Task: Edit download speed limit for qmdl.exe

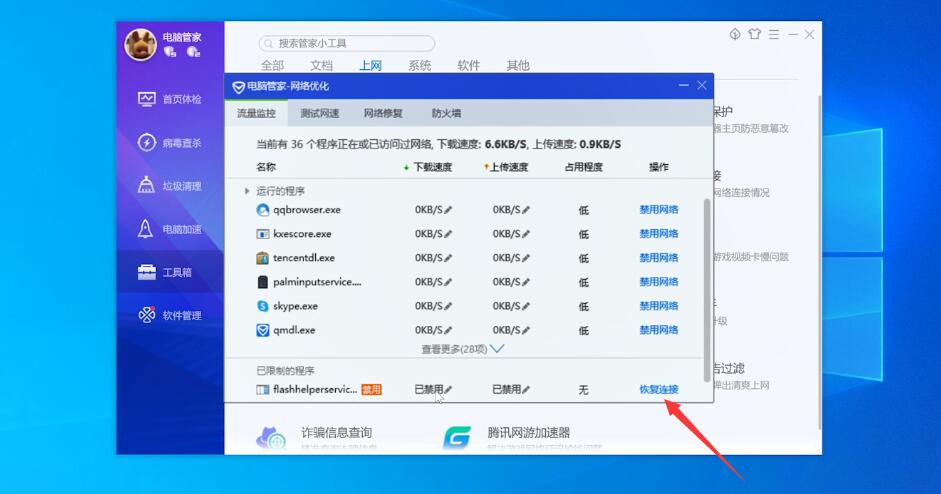Action: click(x=448, y=330)
